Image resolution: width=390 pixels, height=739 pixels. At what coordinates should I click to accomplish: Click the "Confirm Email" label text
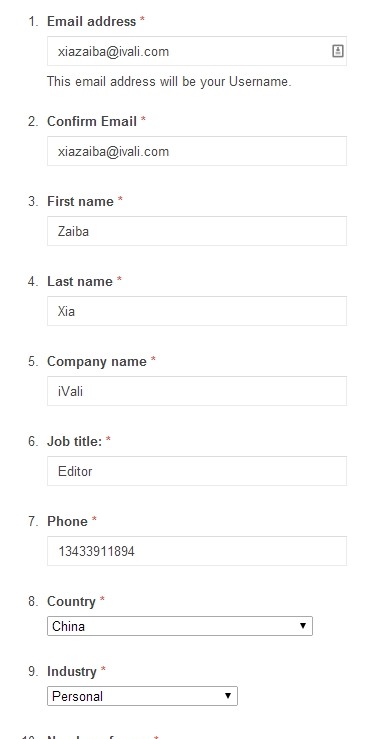[x=92, y=121]
